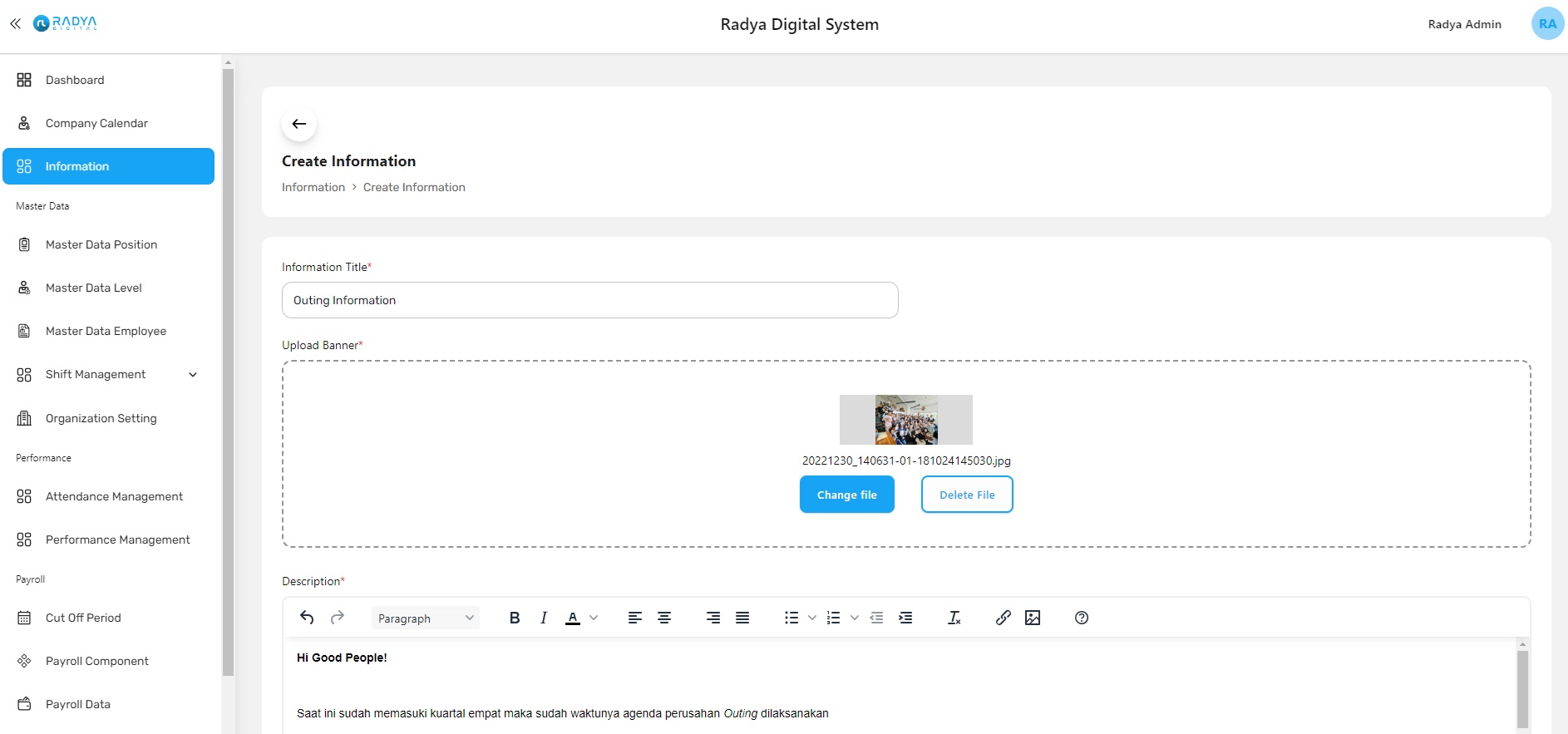Viewport: 1568px width, 734px height.
Task: Open the RA user avatar menu
Action: pos(1547,24)
